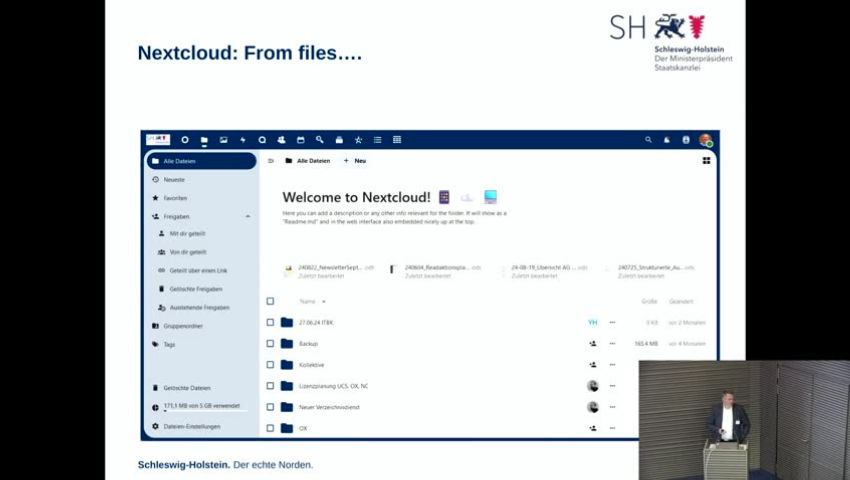Open the Dateien-Einstellungen settings panel
This screenshot has width=850, height=480.
(192, 426)
